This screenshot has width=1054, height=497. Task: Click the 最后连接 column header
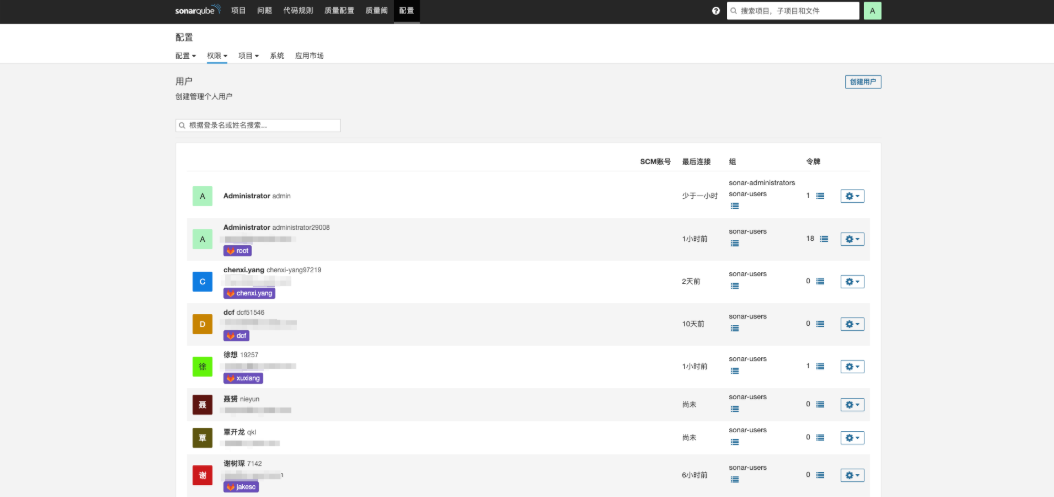[696, 162]
